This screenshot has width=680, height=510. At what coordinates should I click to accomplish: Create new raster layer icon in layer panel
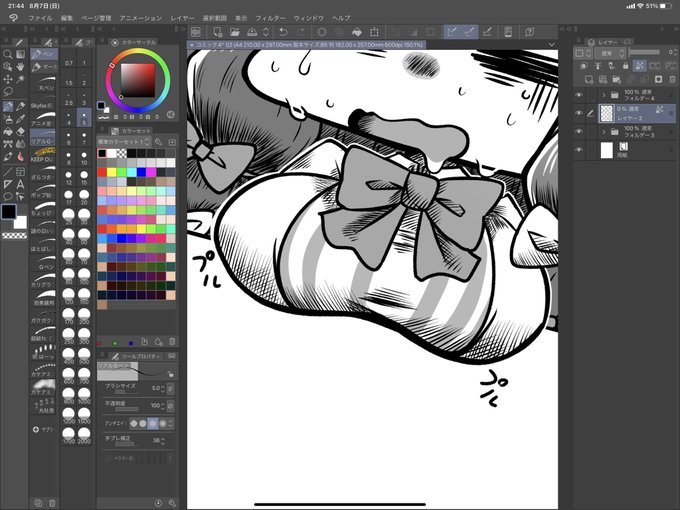pyautogui.click(x=588, y=79)
